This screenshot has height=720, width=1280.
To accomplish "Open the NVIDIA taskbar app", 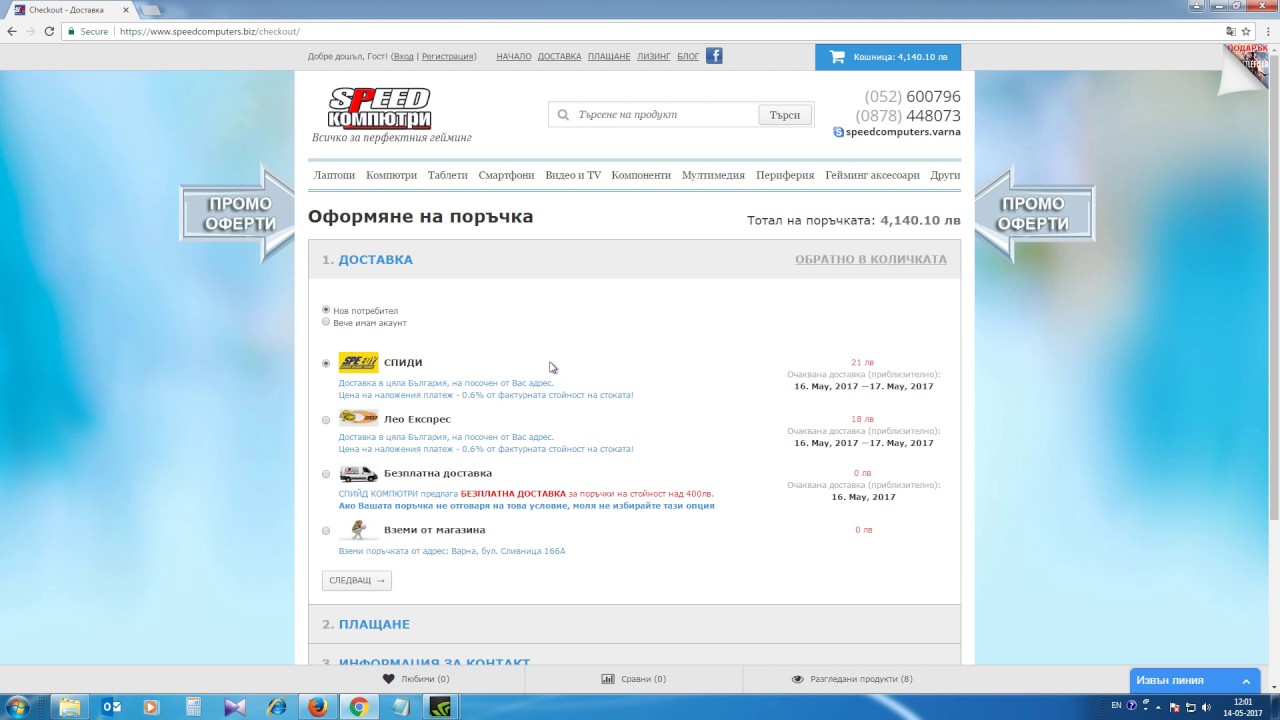I will tap(440, 707).
